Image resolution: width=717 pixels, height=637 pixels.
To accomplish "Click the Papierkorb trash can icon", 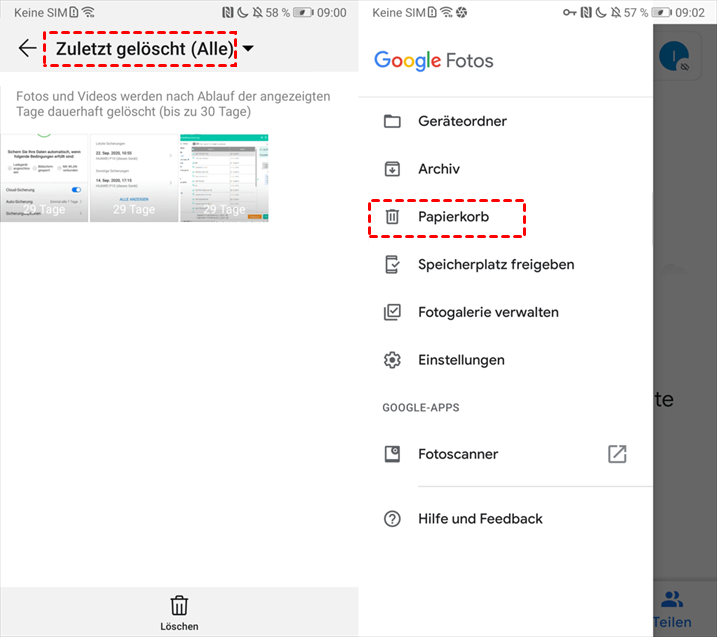I will click(392, 217).
